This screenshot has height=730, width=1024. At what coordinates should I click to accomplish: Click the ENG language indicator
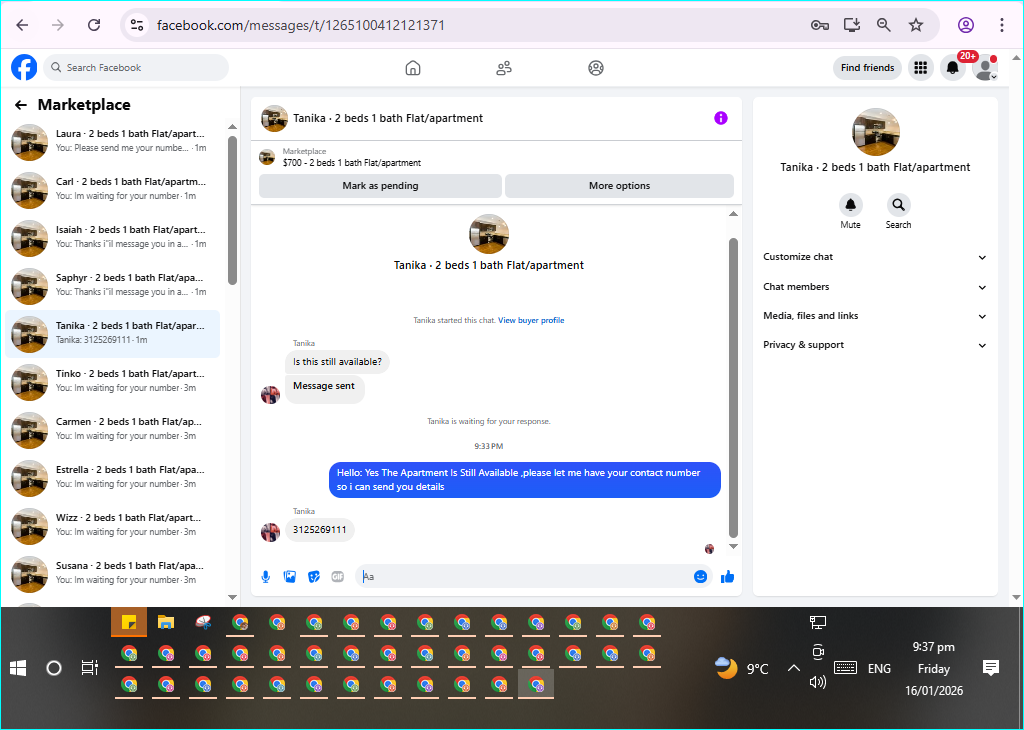click(879, 669)
